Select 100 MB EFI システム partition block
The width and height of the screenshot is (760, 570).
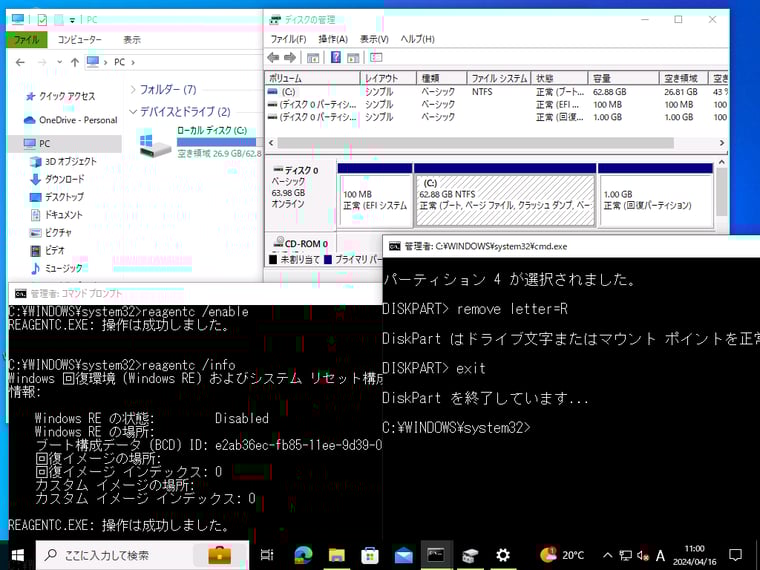pos(375,195)
